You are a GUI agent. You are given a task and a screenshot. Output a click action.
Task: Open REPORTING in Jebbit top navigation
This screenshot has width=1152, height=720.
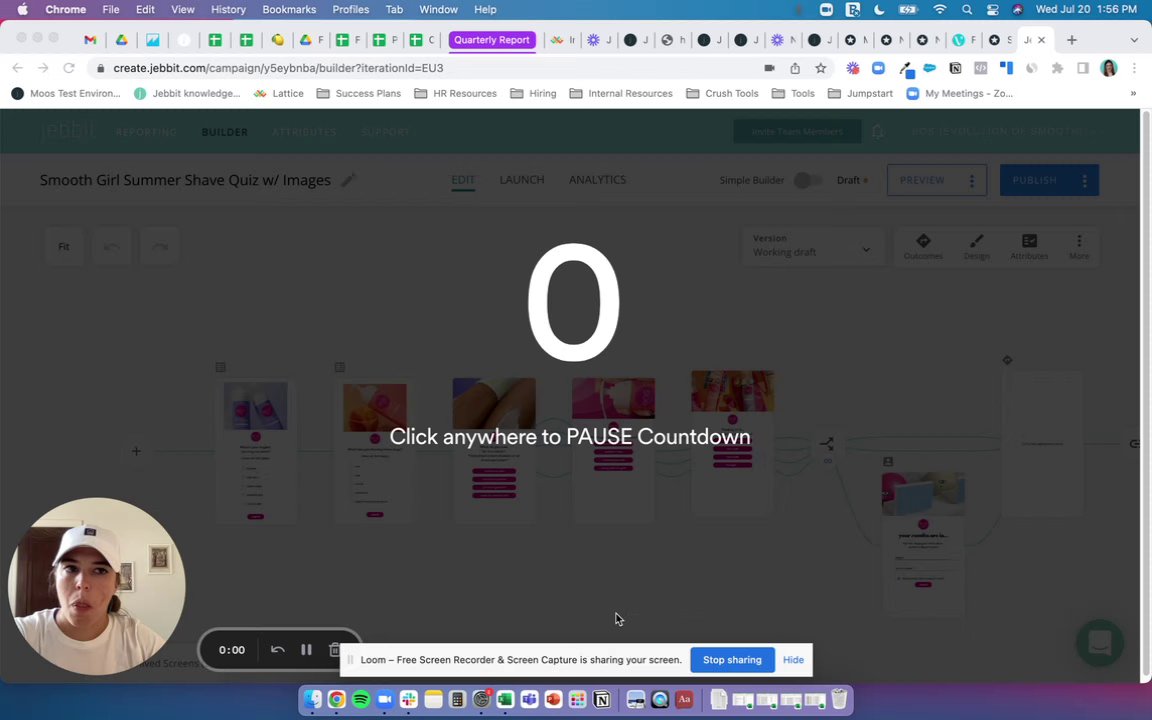click(146, 132)
